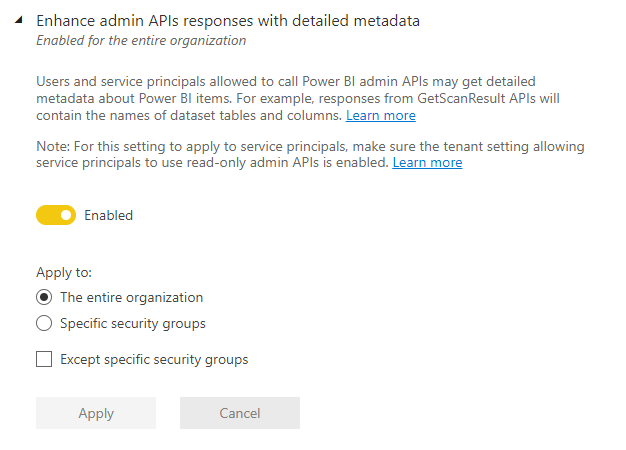Click The entire organization option label text
Screen dimensions: 626x450
click(131, 297)
